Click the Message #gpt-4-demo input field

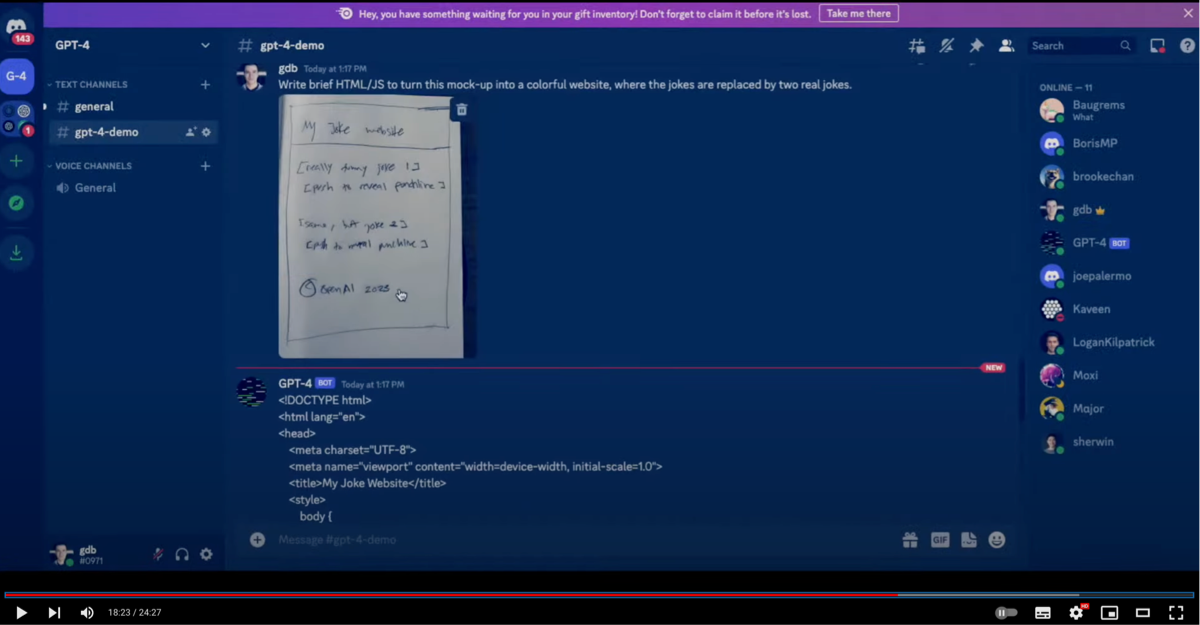(x=580, y=540)
